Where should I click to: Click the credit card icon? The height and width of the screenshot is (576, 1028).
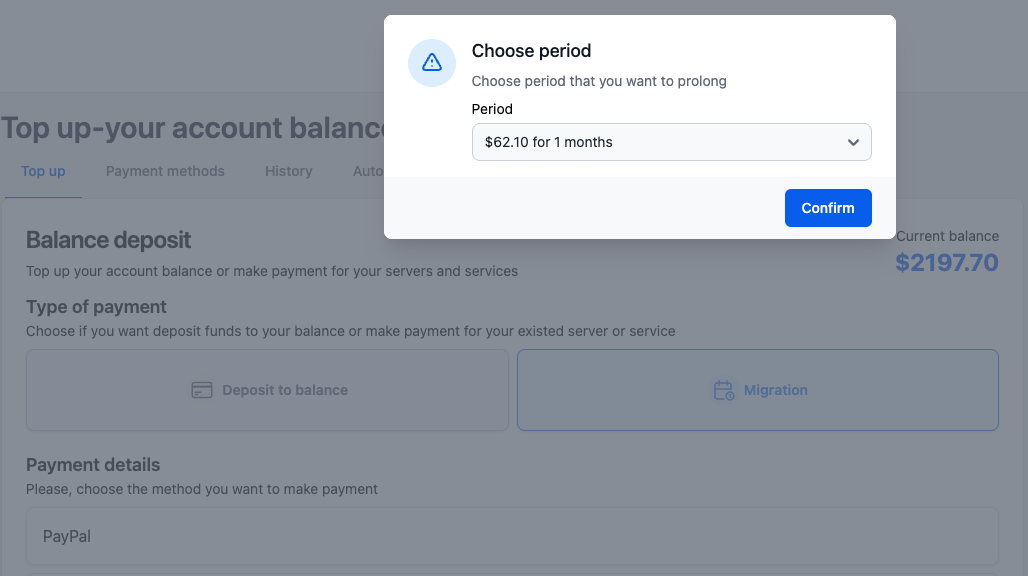(x=202, y=390)
